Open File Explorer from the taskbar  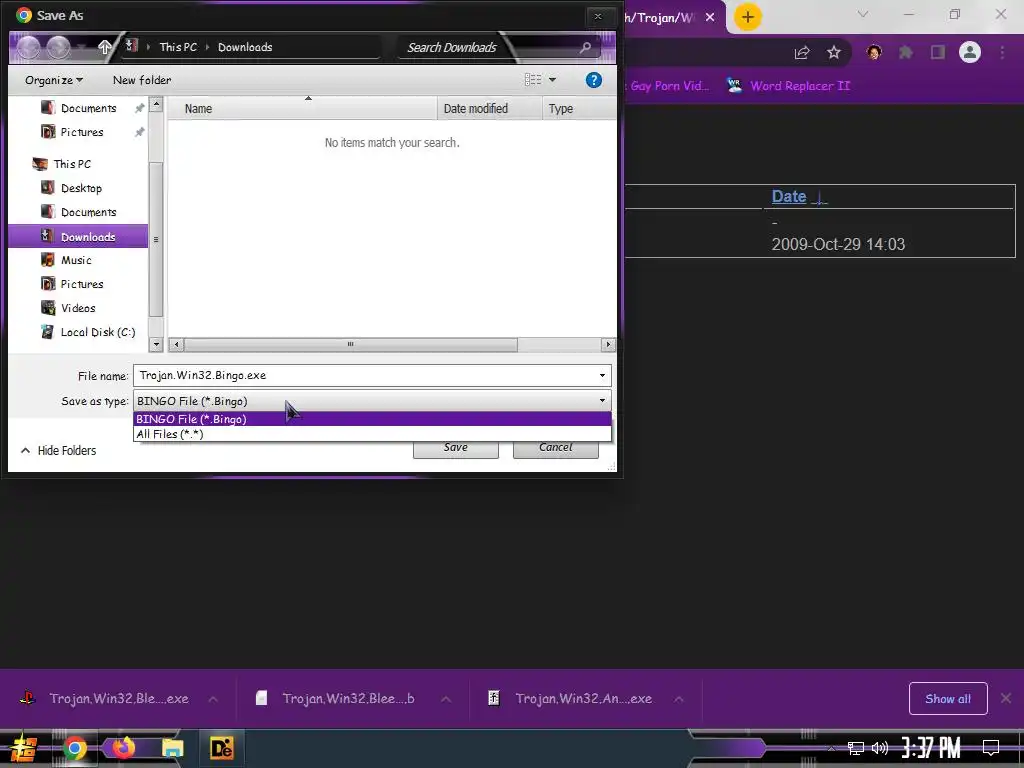[172, 748]
